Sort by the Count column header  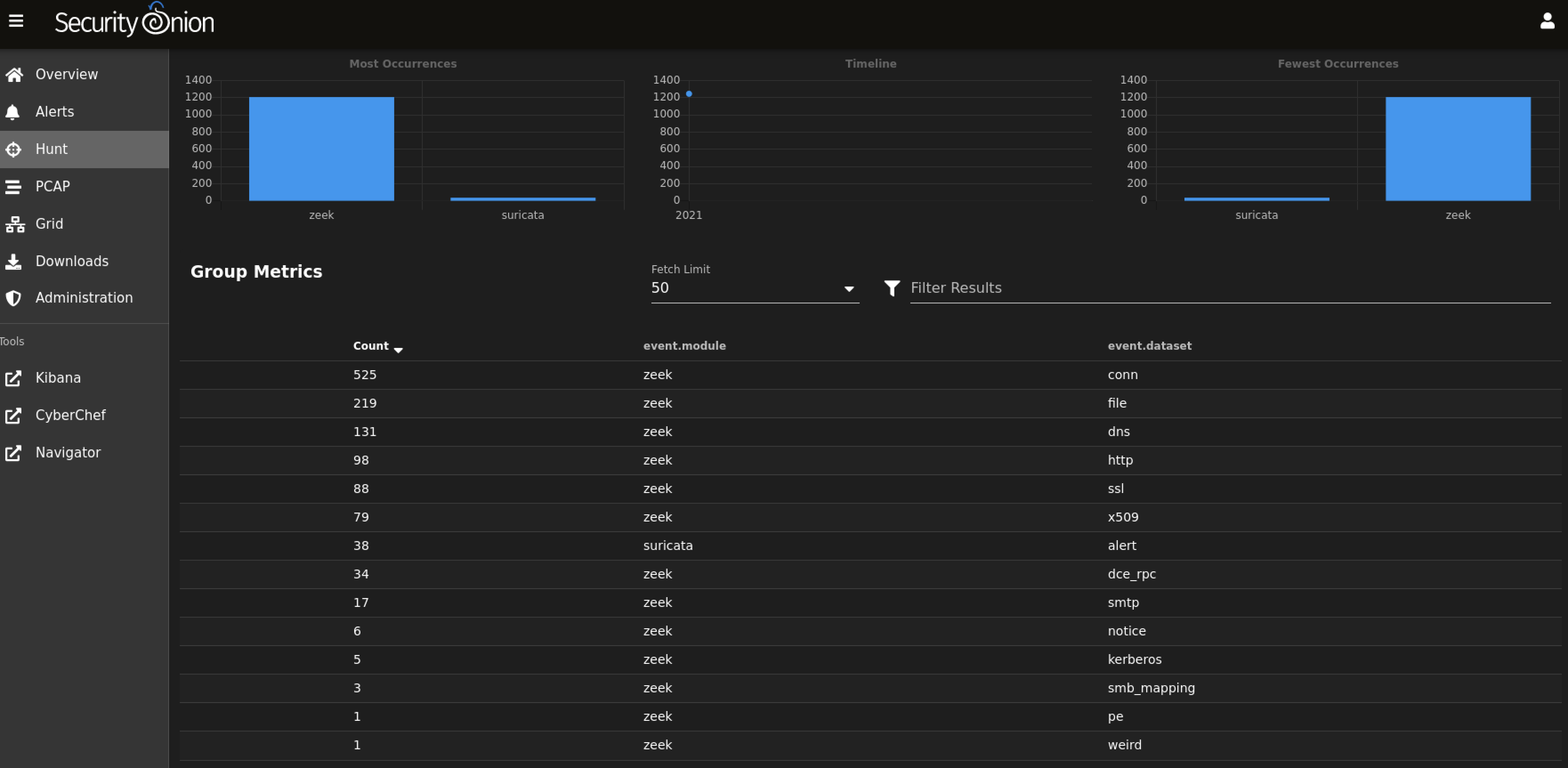[371, 346]
